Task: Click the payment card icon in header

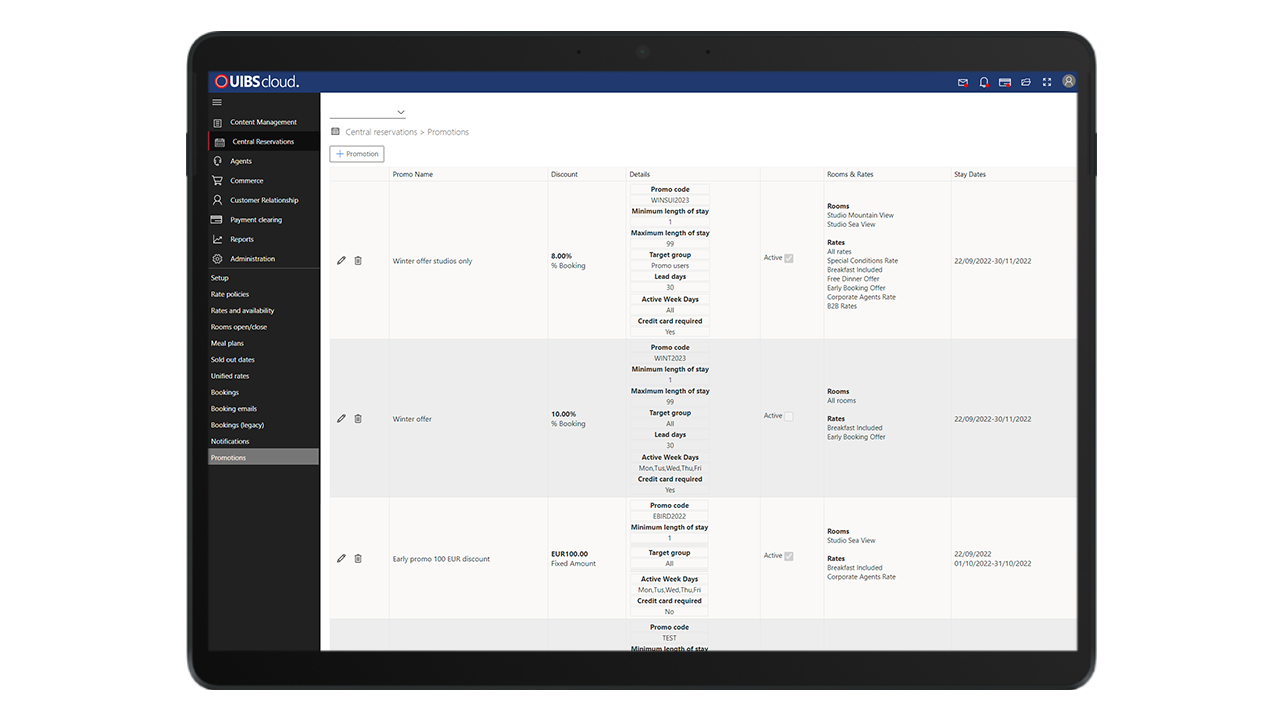Action: 1005,82
